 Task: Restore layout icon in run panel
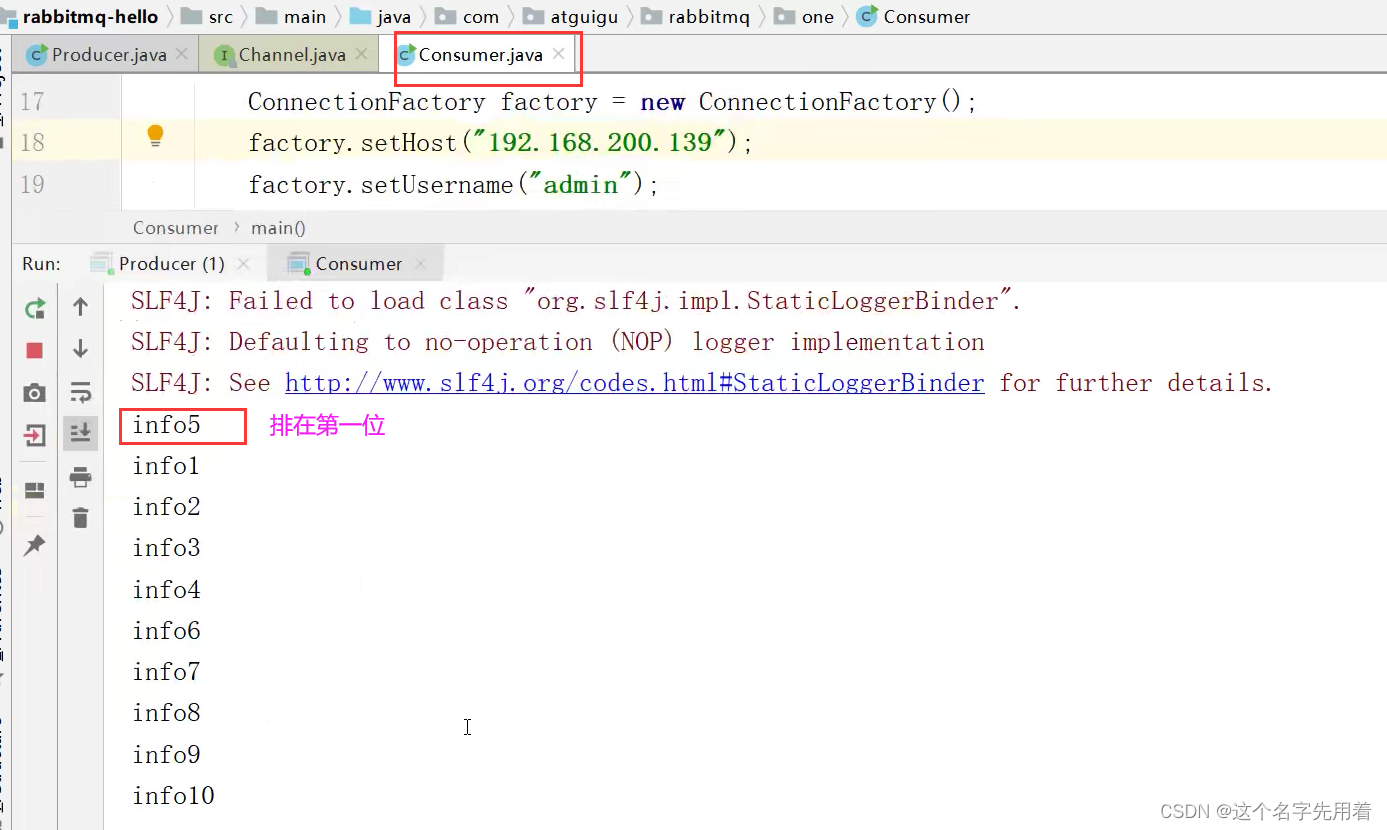point(35,490)
